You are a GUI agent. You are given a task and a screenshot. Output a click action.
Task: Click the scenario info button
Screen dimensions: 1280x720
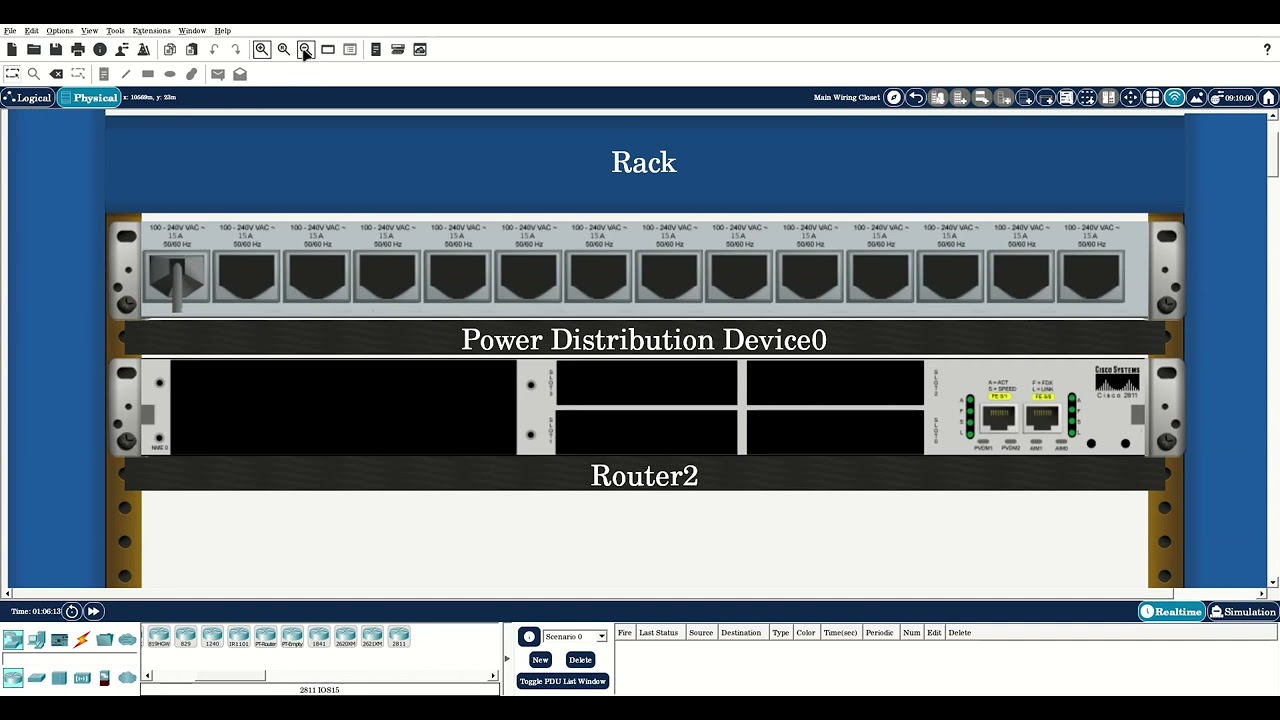(x=529, y=637)
